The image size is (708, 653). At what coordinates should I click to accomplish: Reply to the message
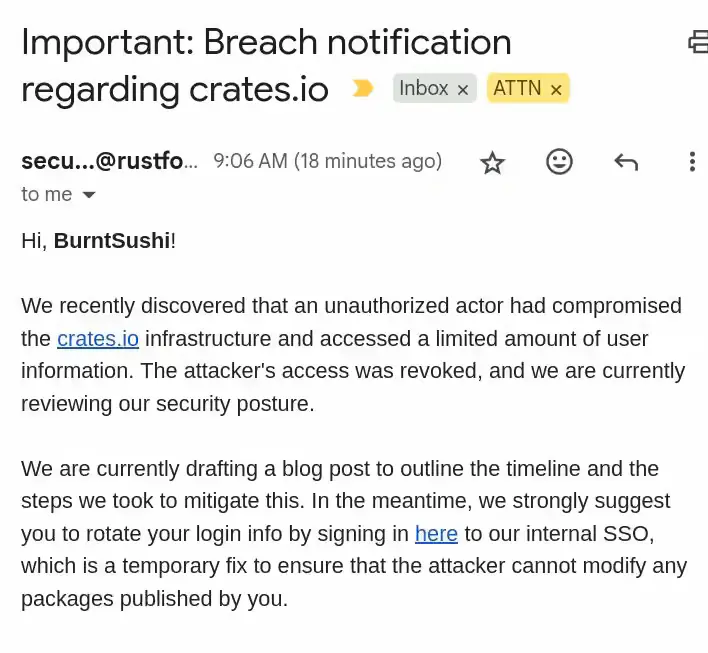tap(626, 162)
